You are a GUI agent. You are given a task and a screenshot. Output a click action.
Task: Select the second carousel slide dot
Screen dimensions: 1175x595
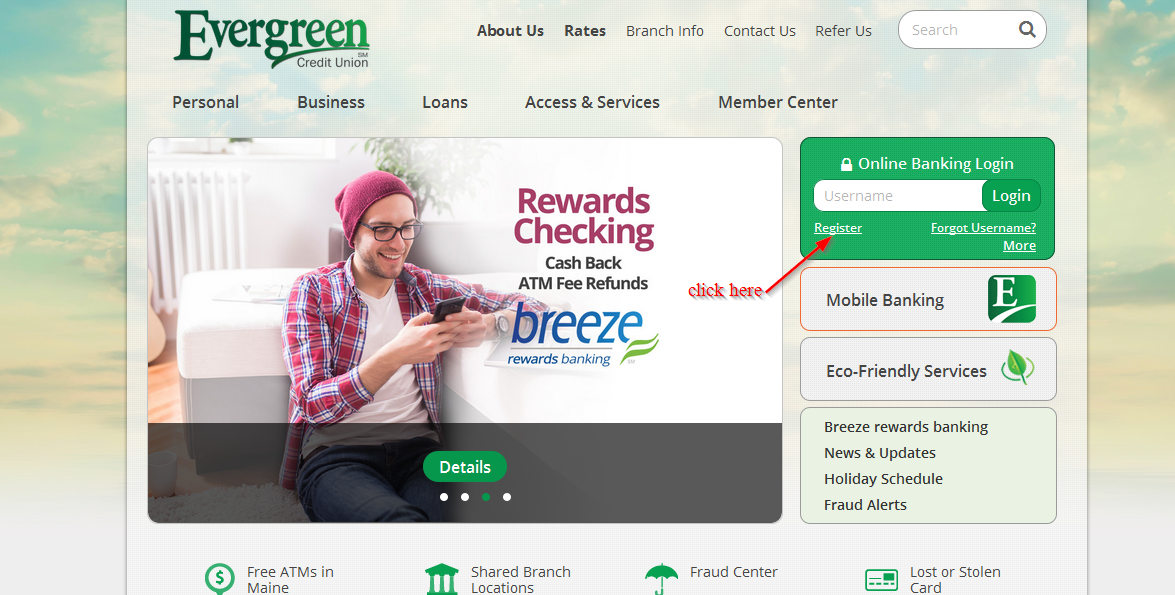coord(465,497)
